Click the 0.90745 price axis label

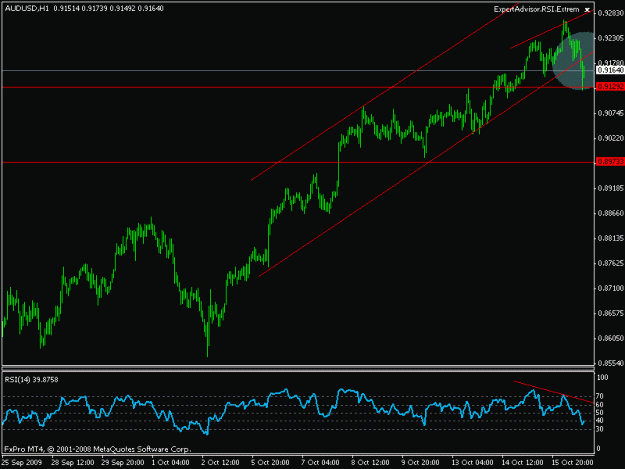tap(610, 113)
